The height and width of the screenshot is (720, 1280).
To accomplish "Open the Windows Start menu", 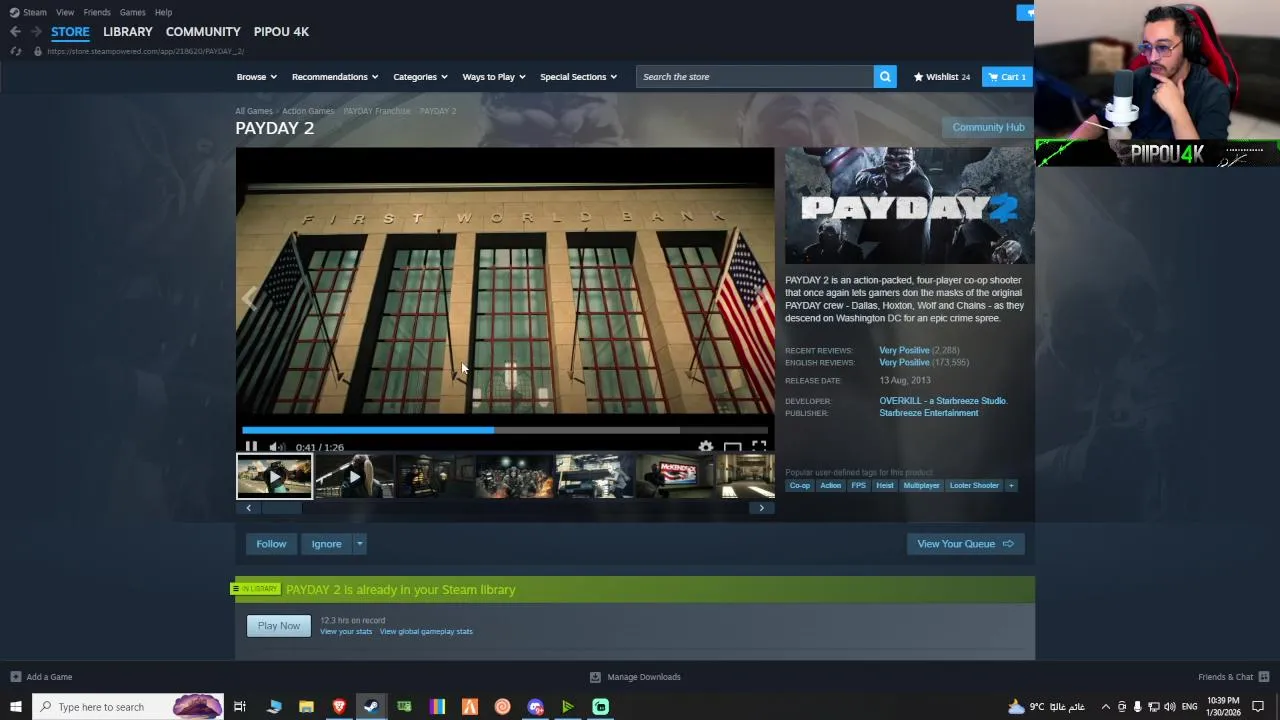I will click(x=15, y=707).
